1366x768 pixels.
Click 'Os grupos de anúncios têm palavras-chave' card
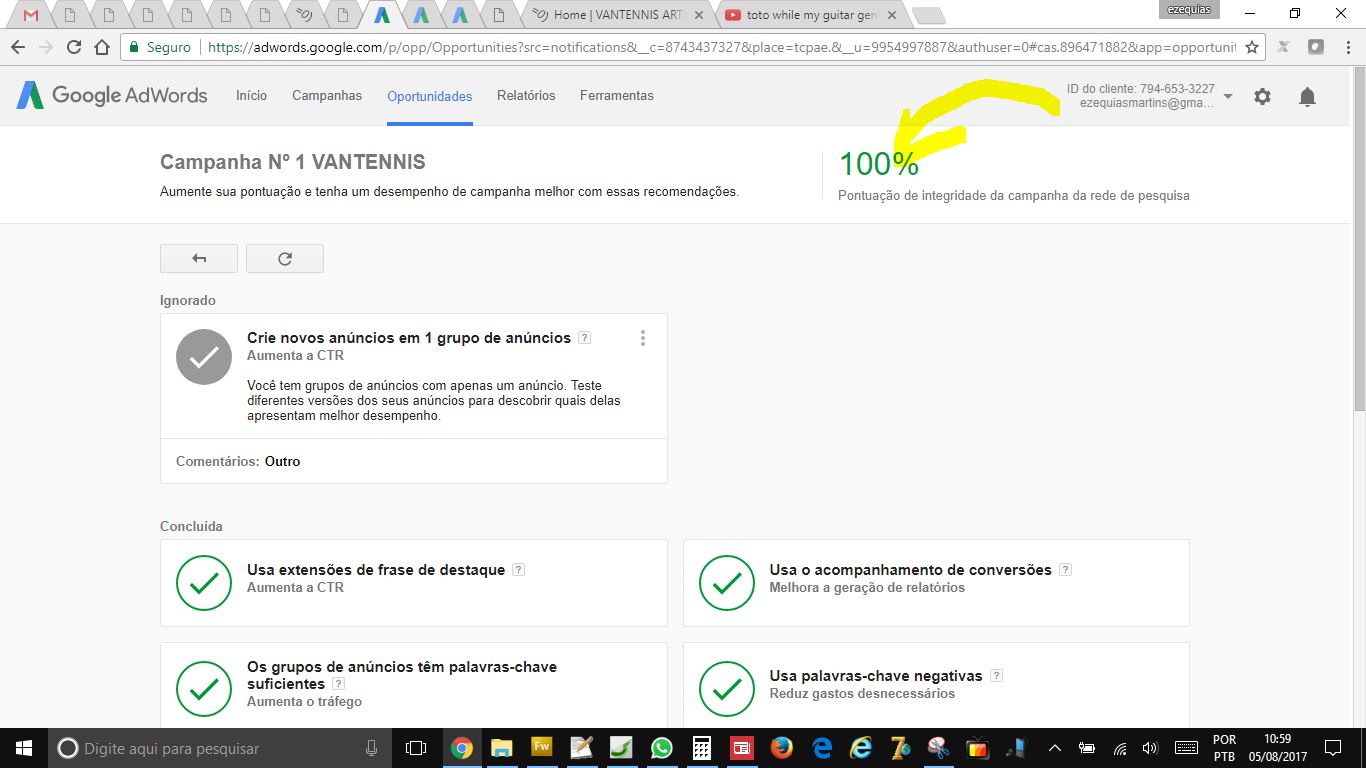[x=414, y=685]
